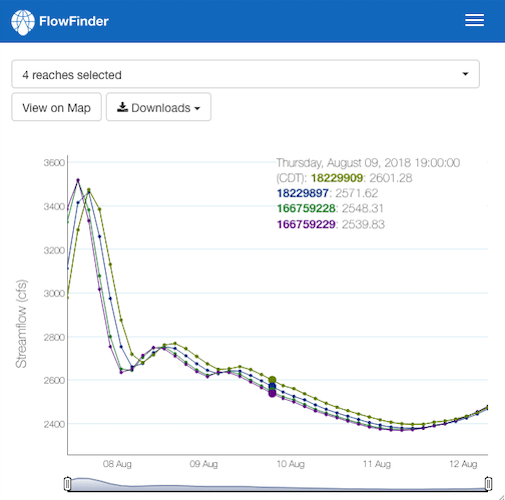The height and width of the screenshot is (500, 505).
Task: Click the resize grip at bottom-right corner
Action: 502,497
